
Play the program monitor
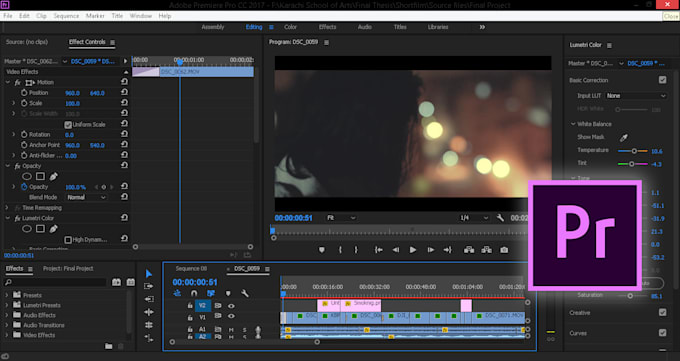tap(413, 250)
